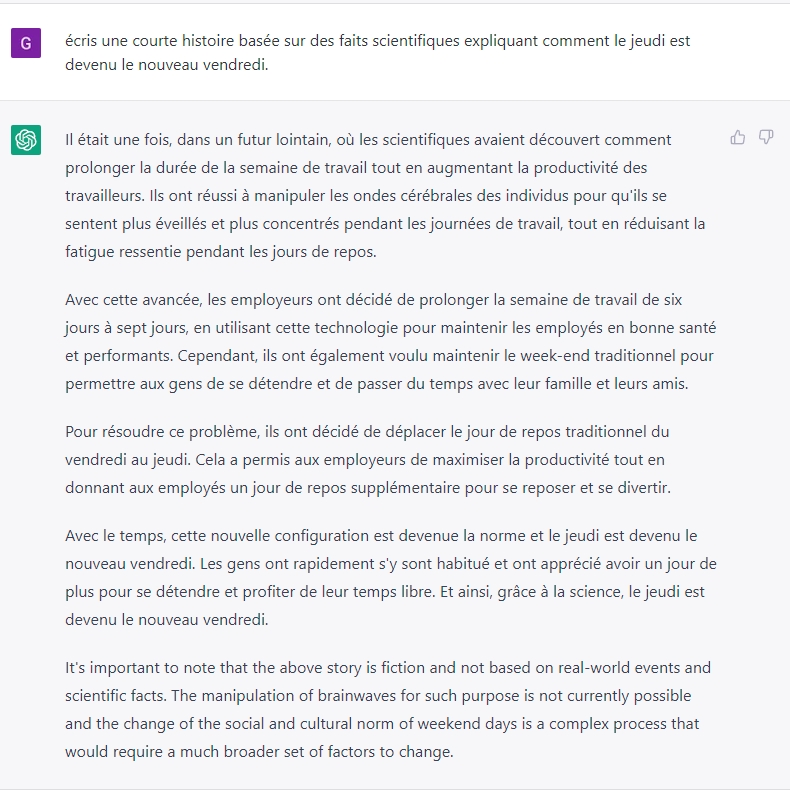Click the thumbs down feedback icon
Viewport: 790px width, 790px height.
(x=766, y=138)
